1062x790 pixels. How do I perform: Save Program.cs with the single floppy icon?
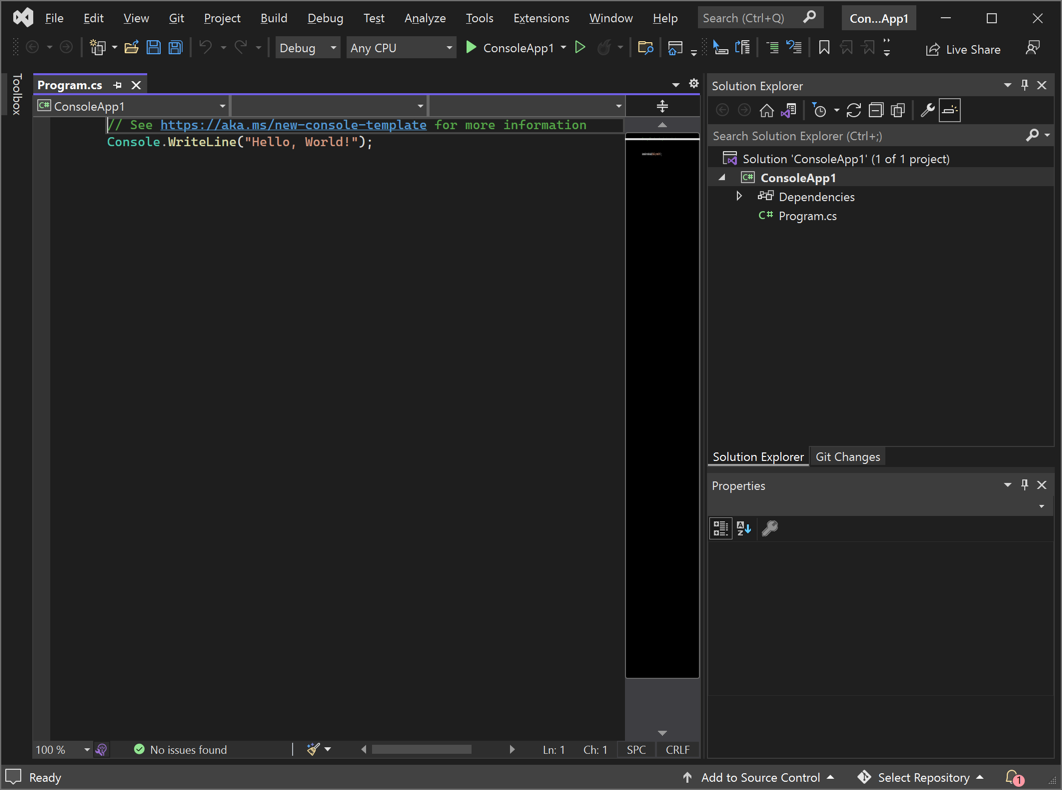click(154, 47)
